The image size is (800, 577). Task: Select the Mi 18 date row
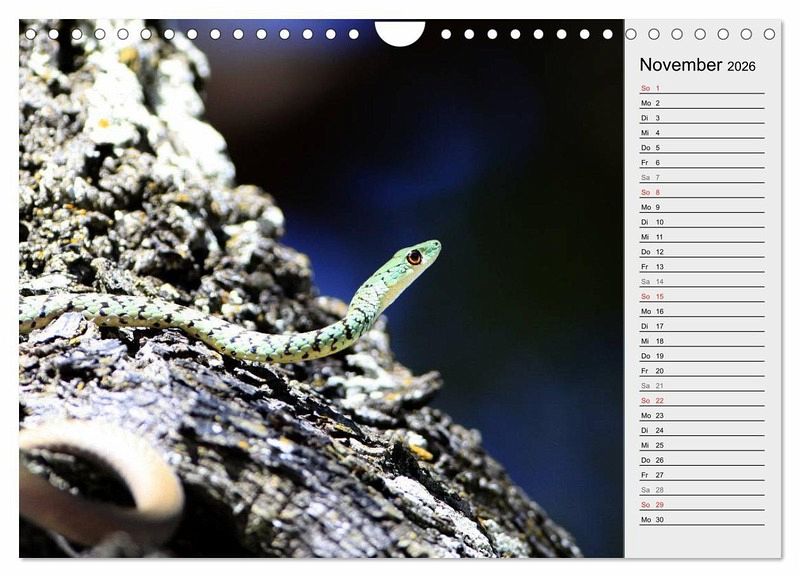(702, 340)
